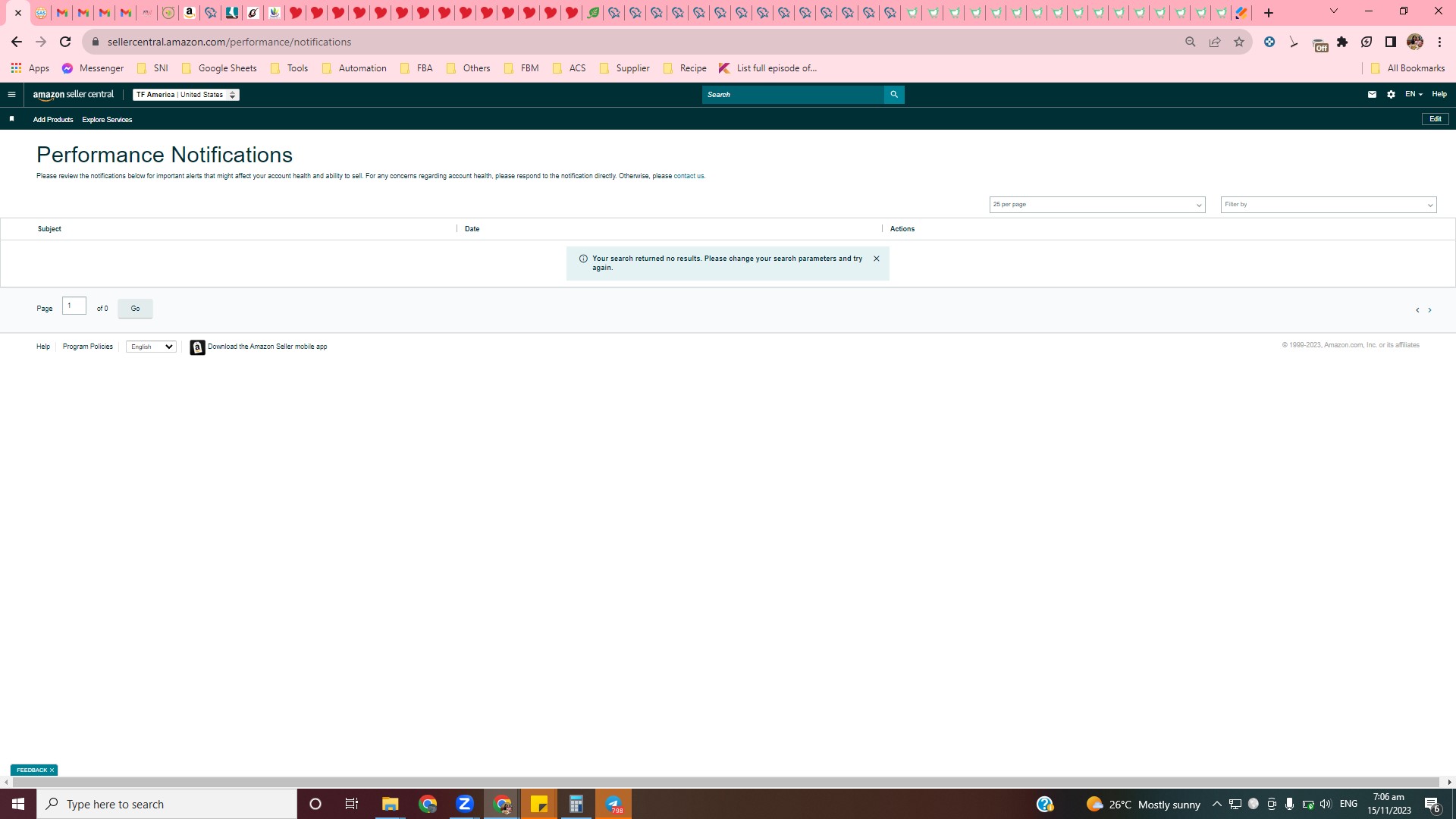Open the Google Sheets bookmark folder
1456x819 pixels.
click(x=219, y=68)
